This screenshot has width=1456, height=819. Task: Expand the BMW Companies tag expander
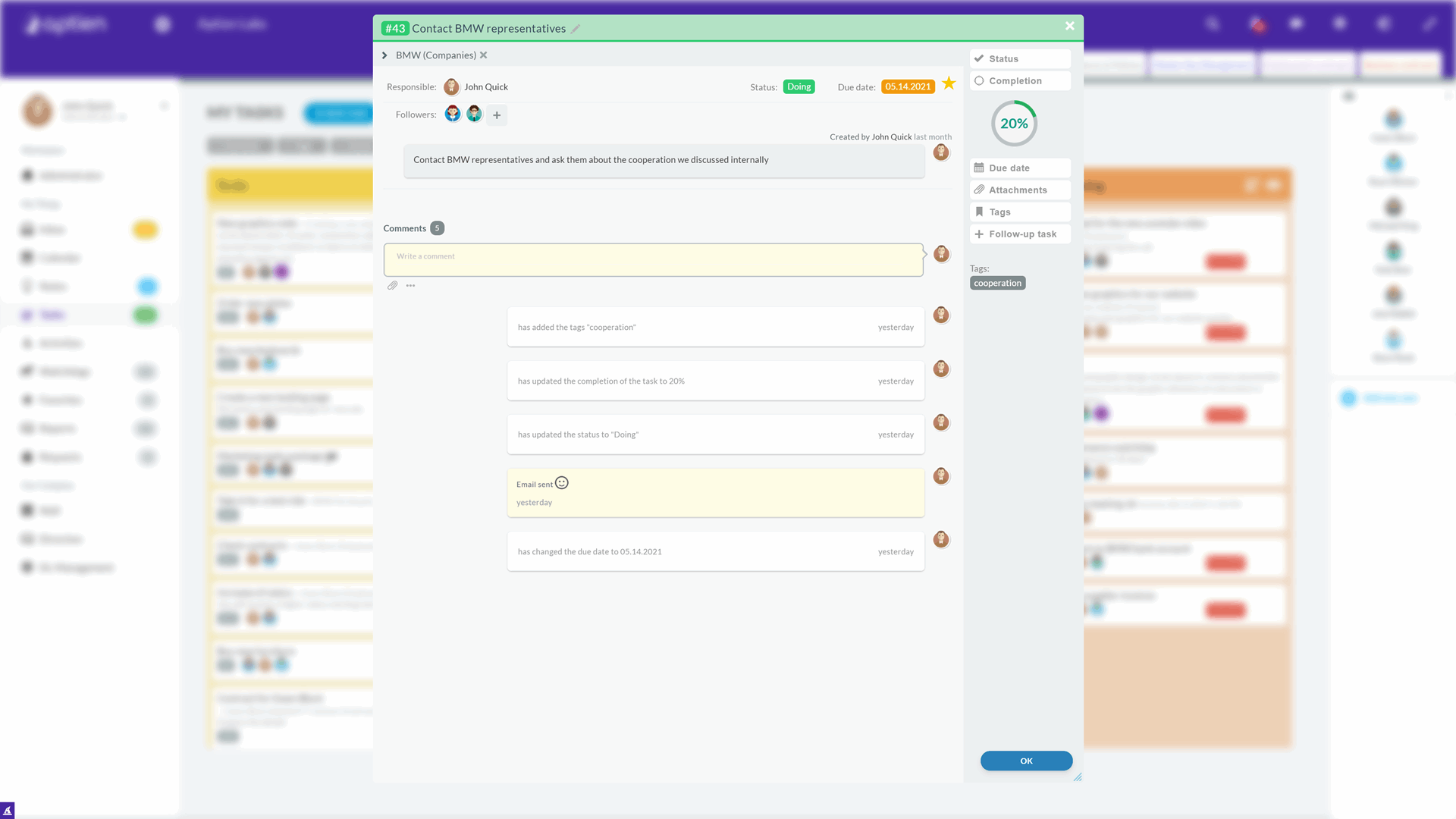point(385,55)
